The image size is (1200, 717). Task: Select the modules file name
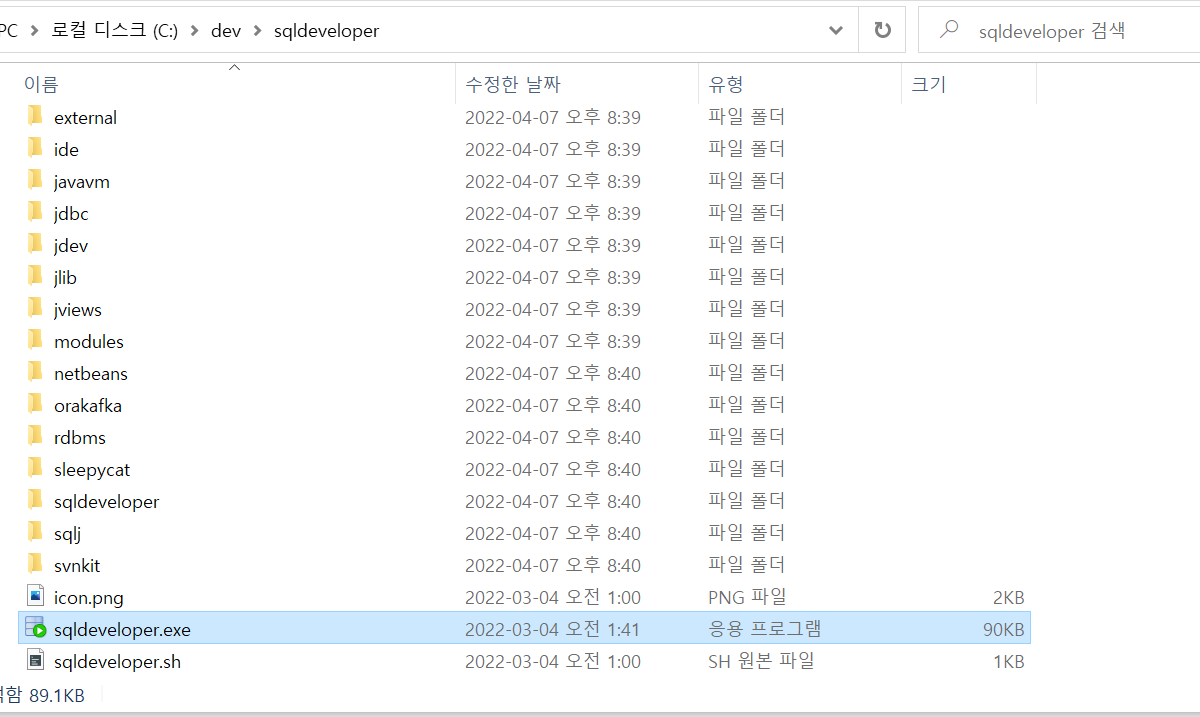coord(89,341)
